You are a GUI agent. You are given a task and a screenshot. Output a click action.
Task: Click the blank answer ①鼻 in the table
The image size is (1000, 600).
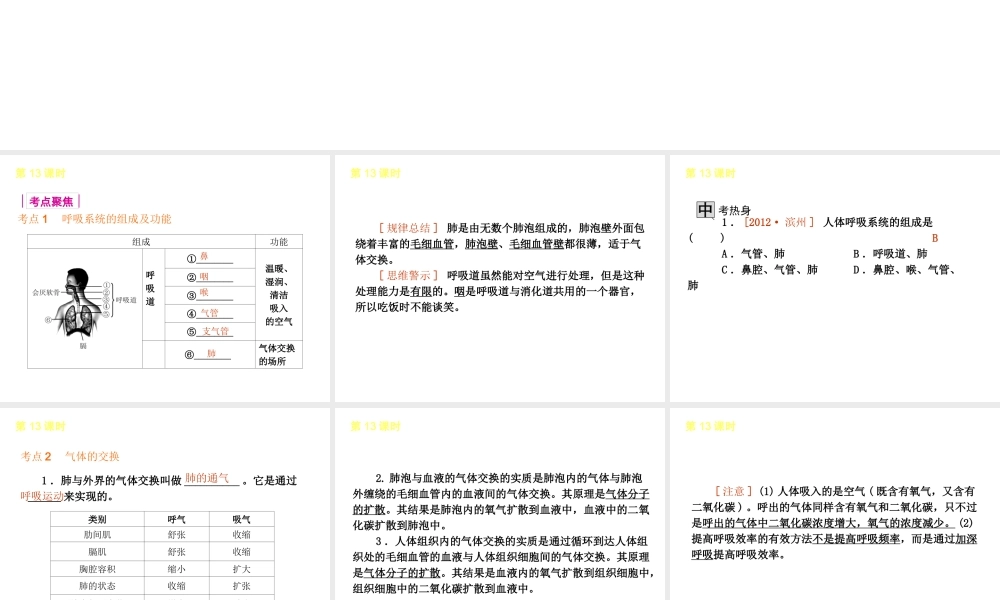point(209,258)
